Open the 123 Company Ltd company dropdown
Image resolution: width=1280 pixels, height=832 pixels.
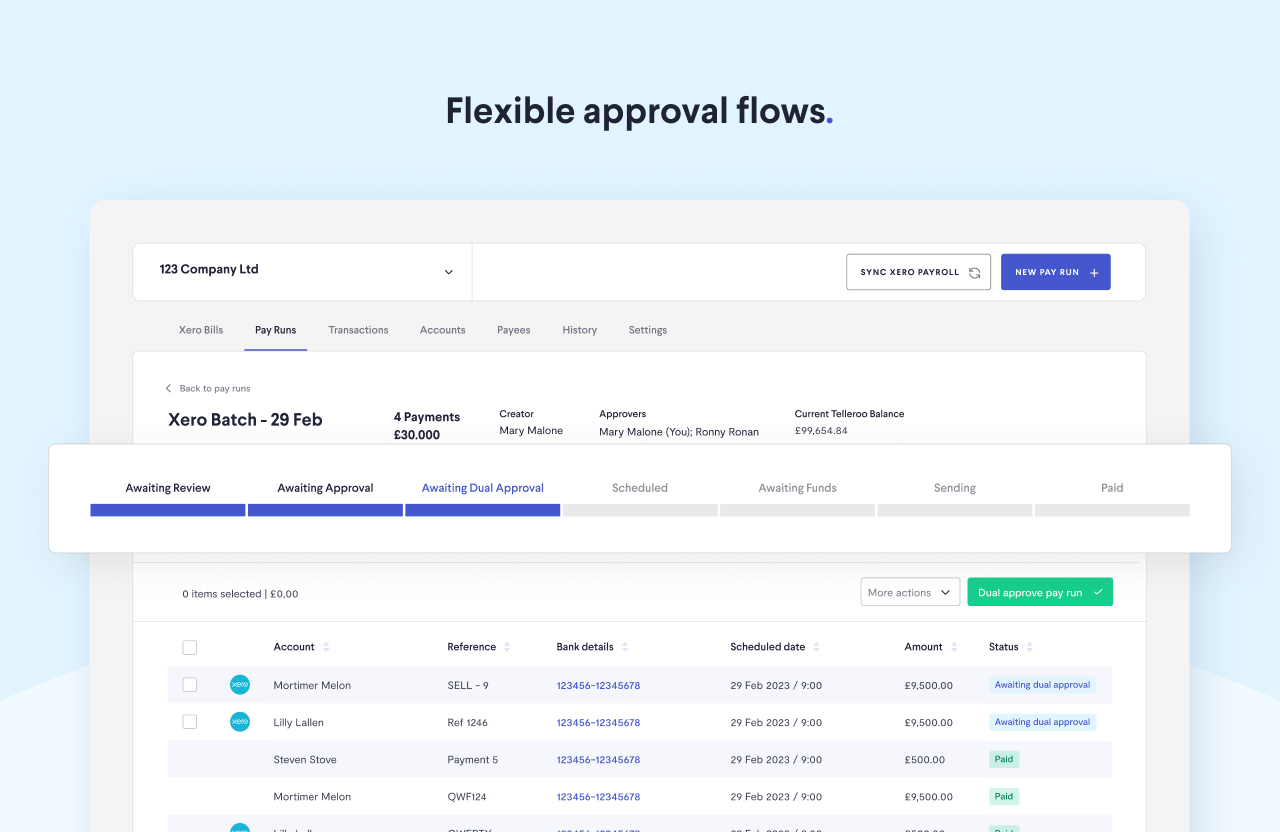tap(448, 270)
